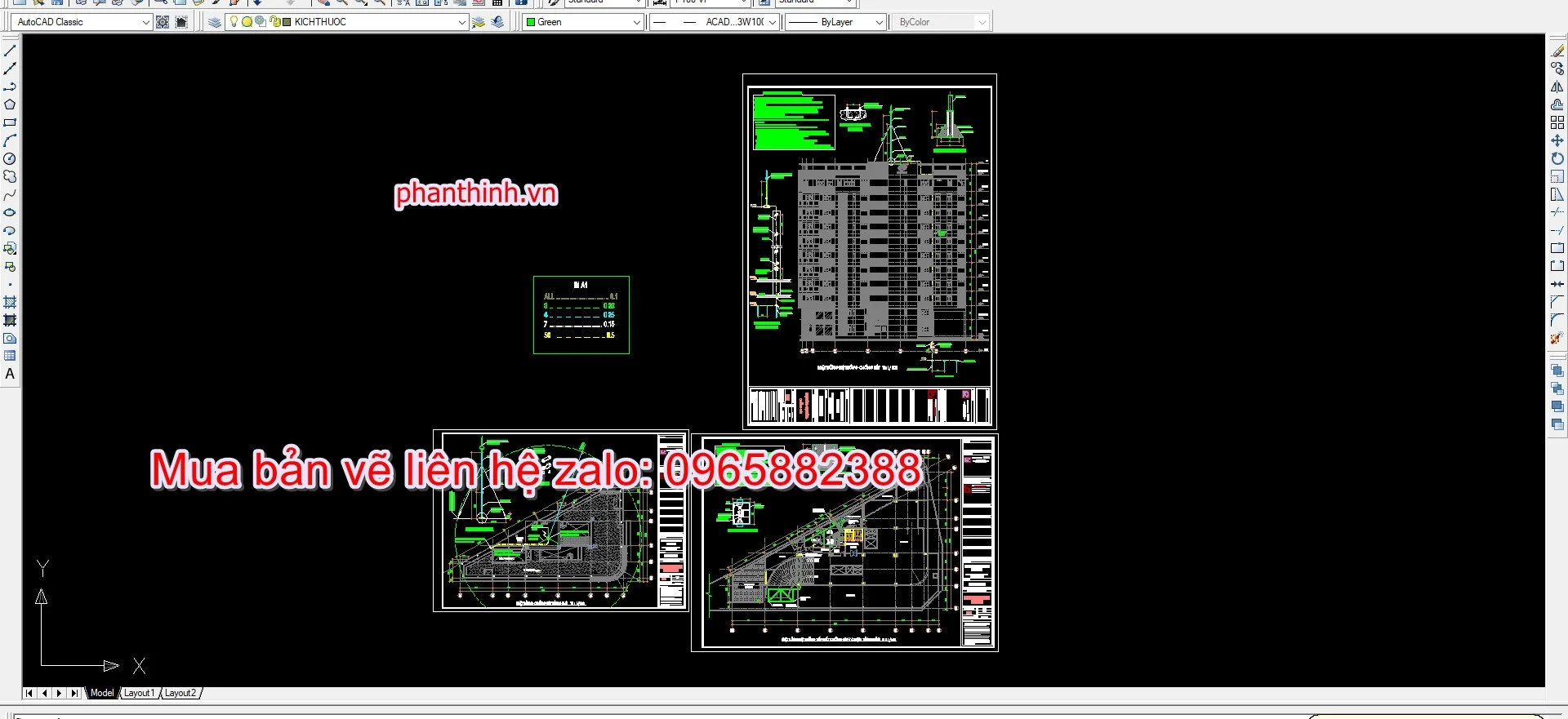This screenshot has width=1568, height=719.
Task: Click the Layer Previous icon
Action: tap(498, 22)
